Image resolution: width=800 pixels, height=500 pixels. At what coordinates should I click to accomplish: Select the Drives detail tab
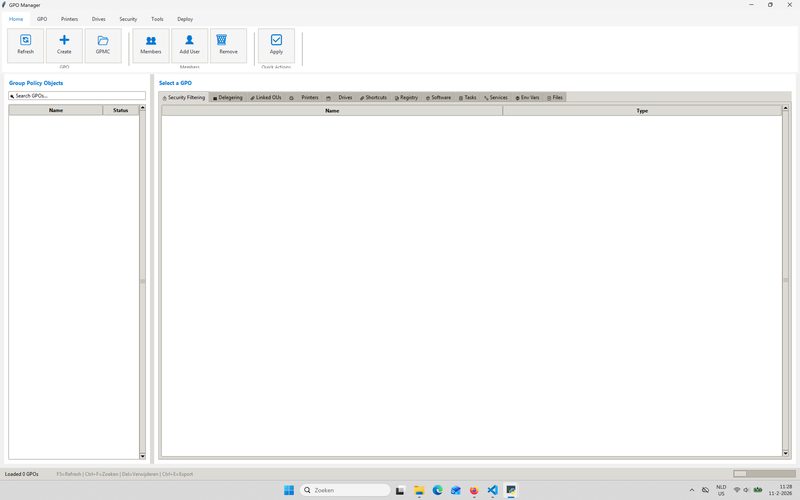(340, 97)
